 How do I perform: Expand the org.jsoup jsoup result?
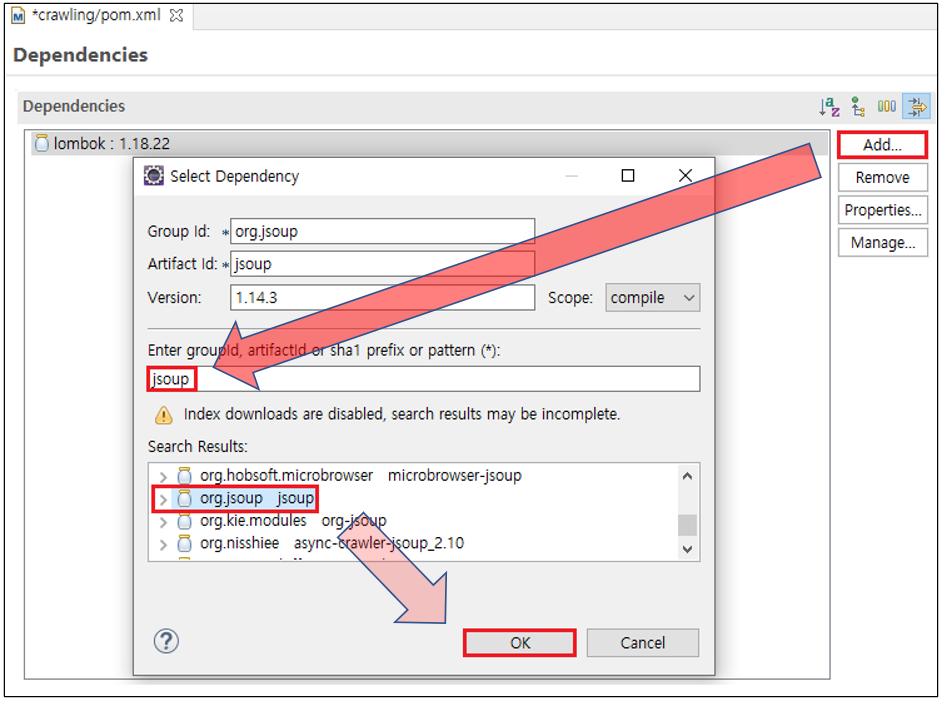click(163, 499)
